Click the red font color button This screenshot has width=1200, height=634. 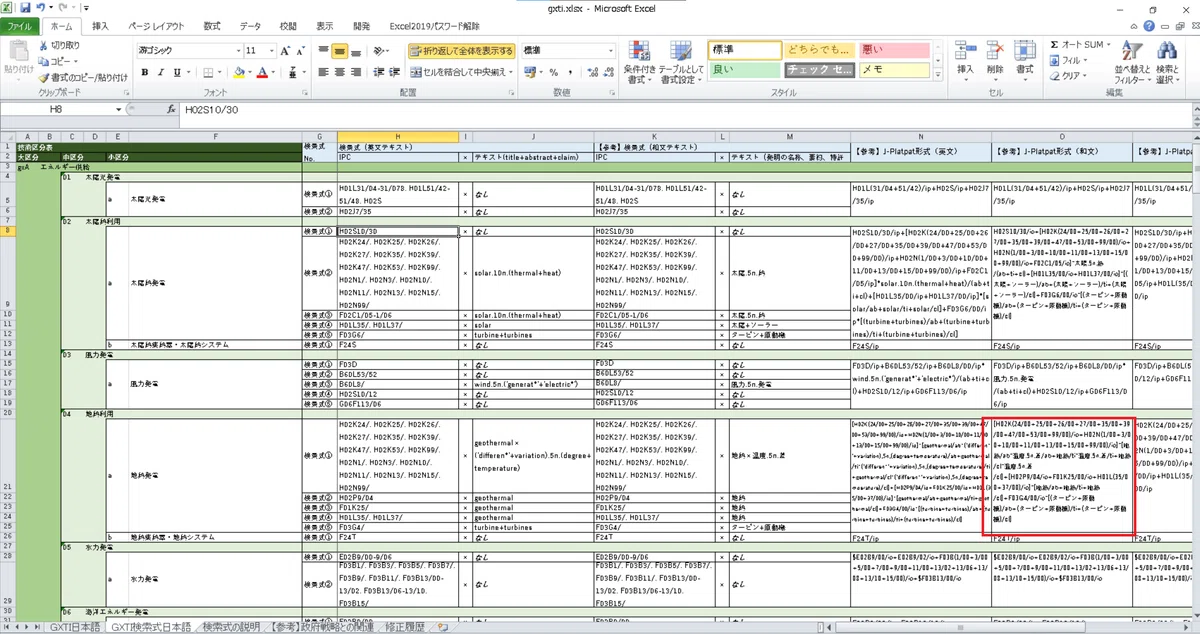(262, 72)
